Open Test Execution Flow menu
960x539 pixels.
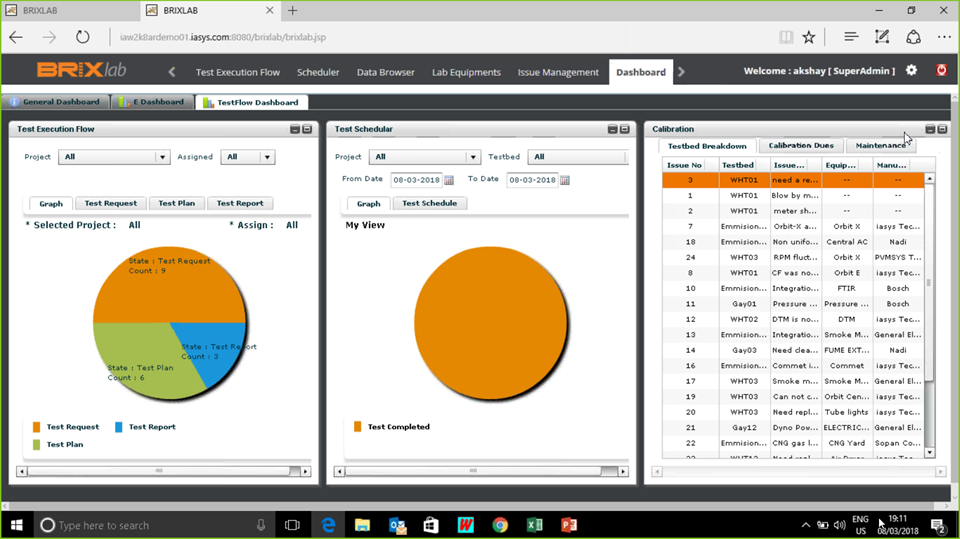pos(238,72)
